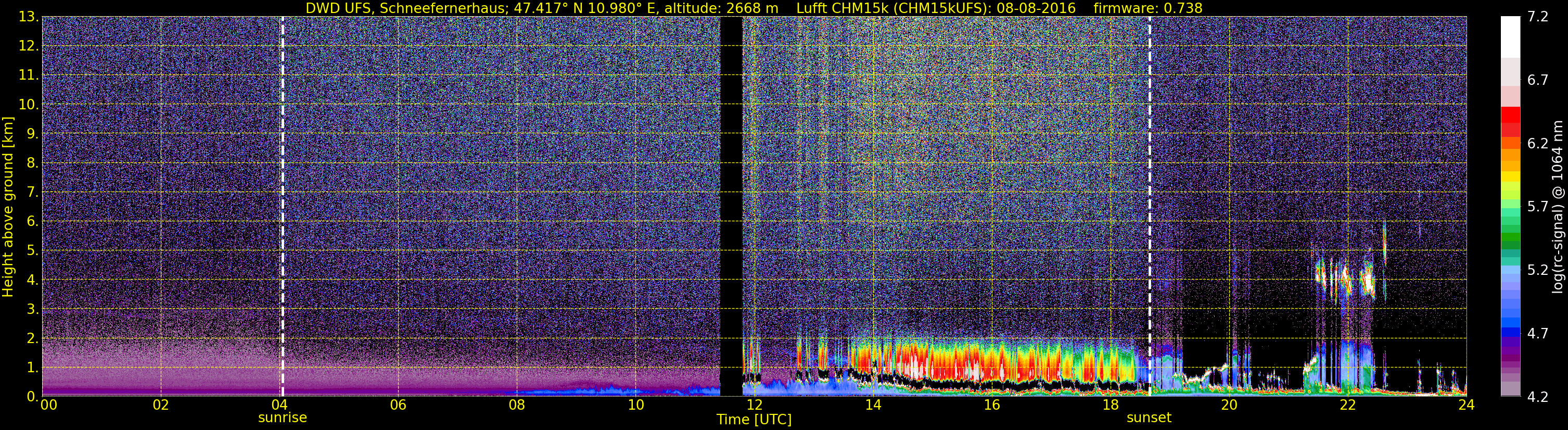Click the '9.' tick on the height axis
This screenshot has width=1568, height=430.
tap(33, 134)
